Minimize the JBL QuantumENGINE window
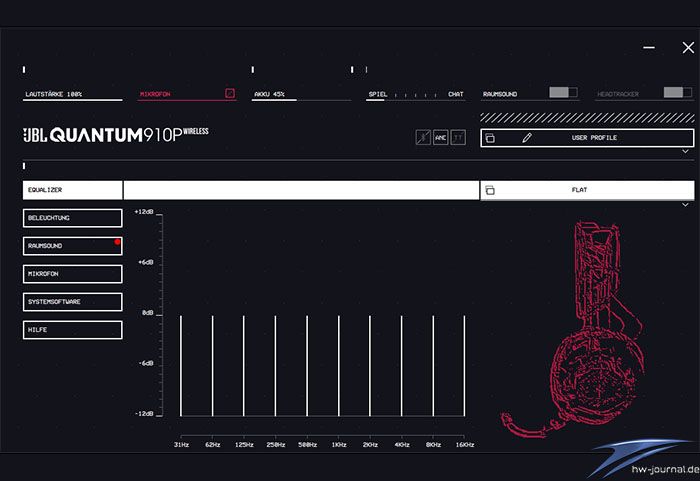700x481 pixels. pos(649,47)
